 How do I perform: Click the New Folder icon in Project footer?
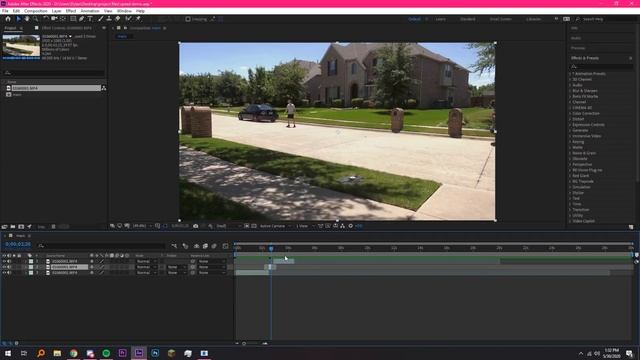click(13, 227)
